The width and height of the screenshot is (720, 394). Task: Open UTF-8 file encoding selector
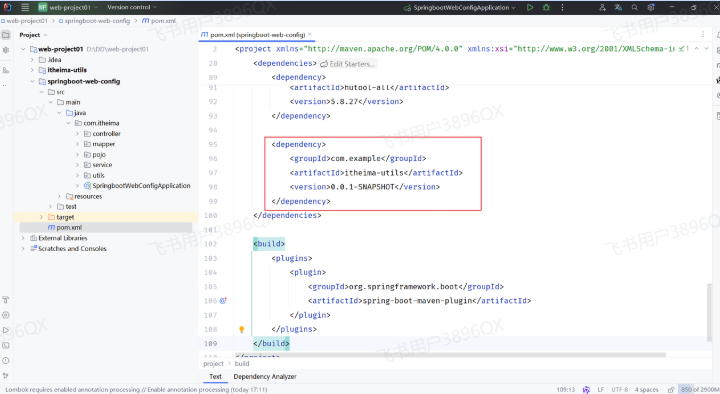tap(619, 389)
